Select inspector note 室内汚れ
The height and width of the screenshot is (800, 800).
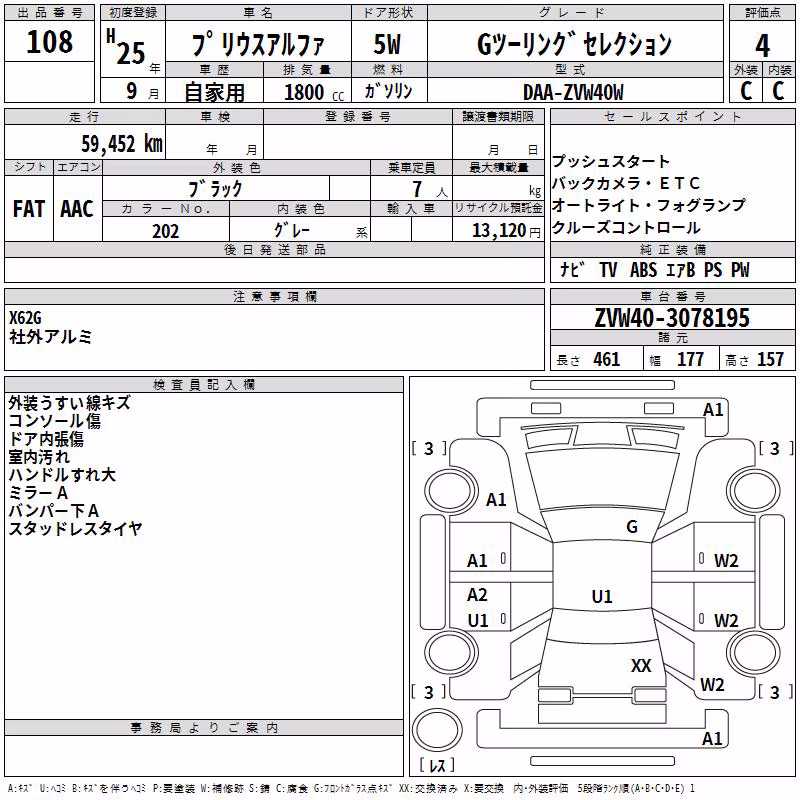point(39,457)
